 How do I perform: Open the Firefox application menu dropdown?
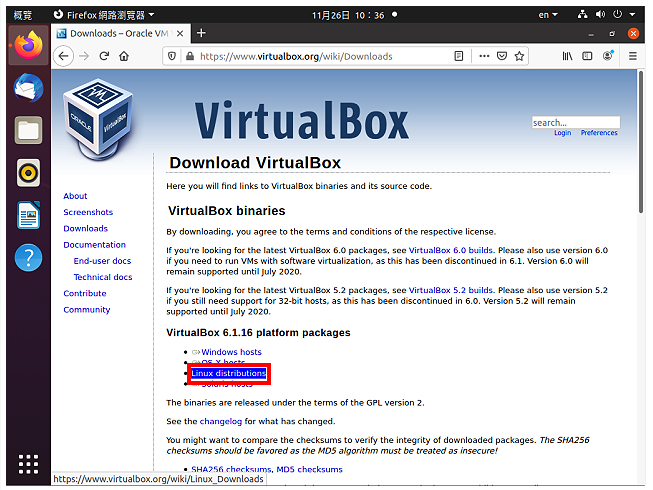click(104, 15)
